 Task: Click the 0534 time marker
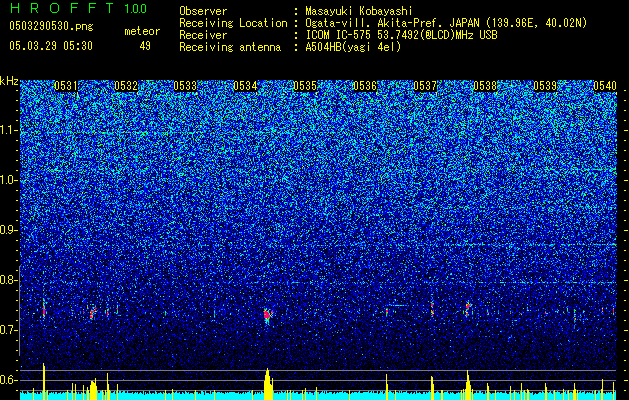[x=246, y=86]
